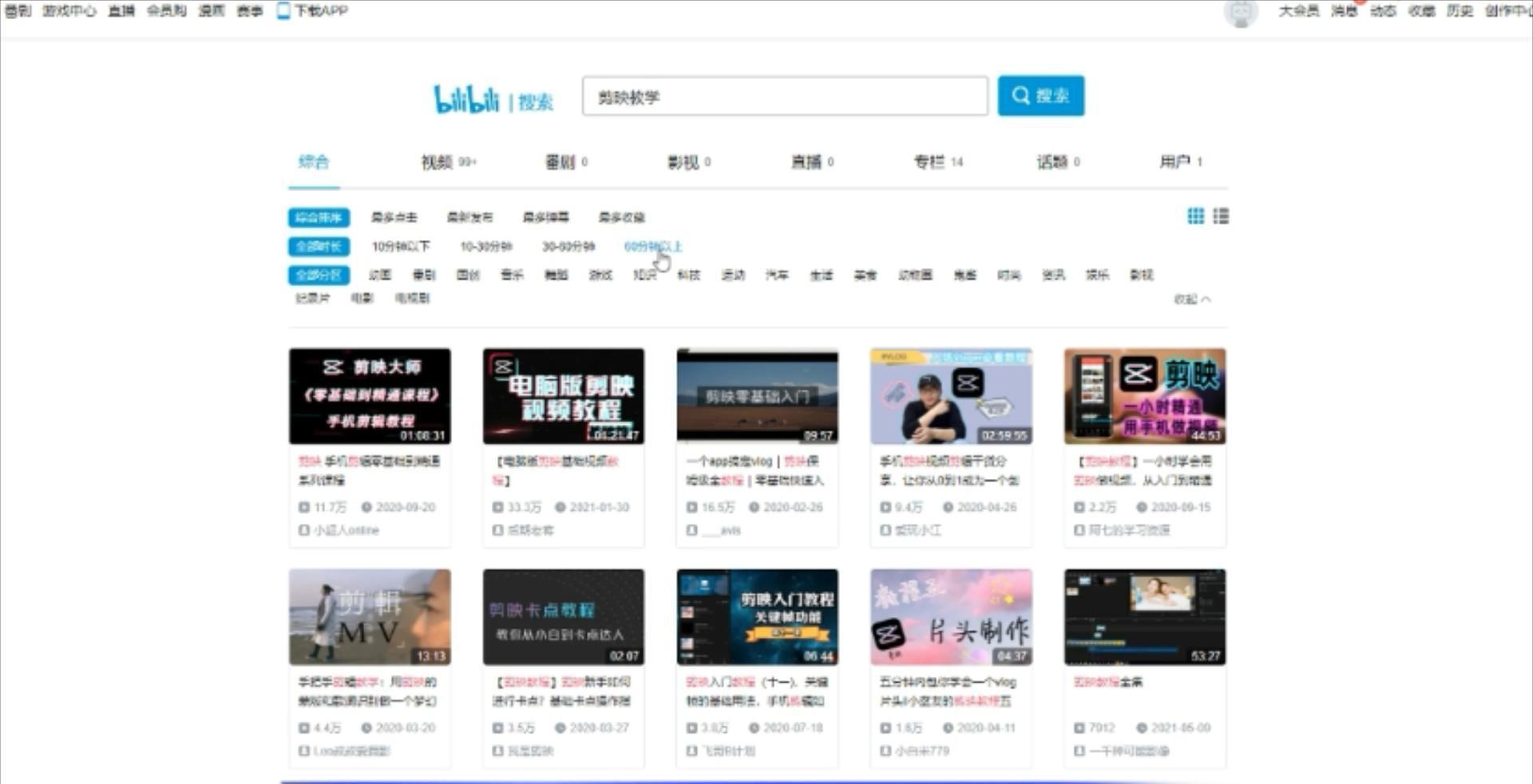
Task: Open 动态 in the top bar
Action: pos(1383,10)
